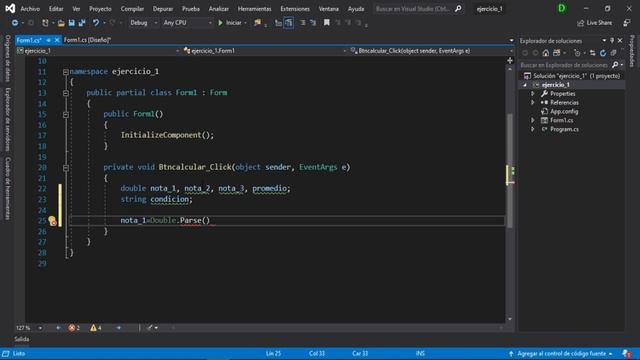Save the current file with disk icon
640x360 pixels.
[x=71, y=23]
